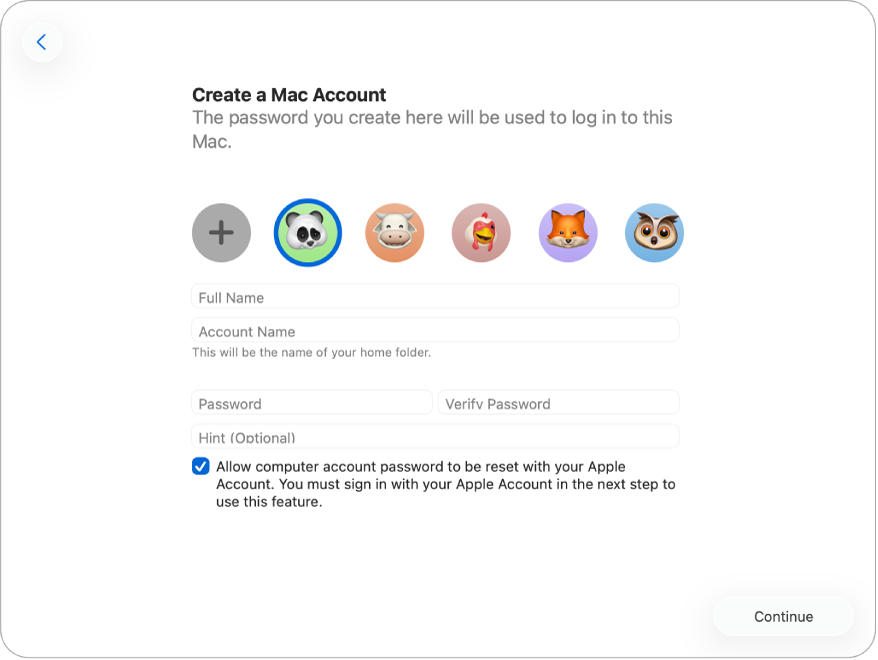Click the Continue button
The image size is (878, 660).
(x=783, y=616)
